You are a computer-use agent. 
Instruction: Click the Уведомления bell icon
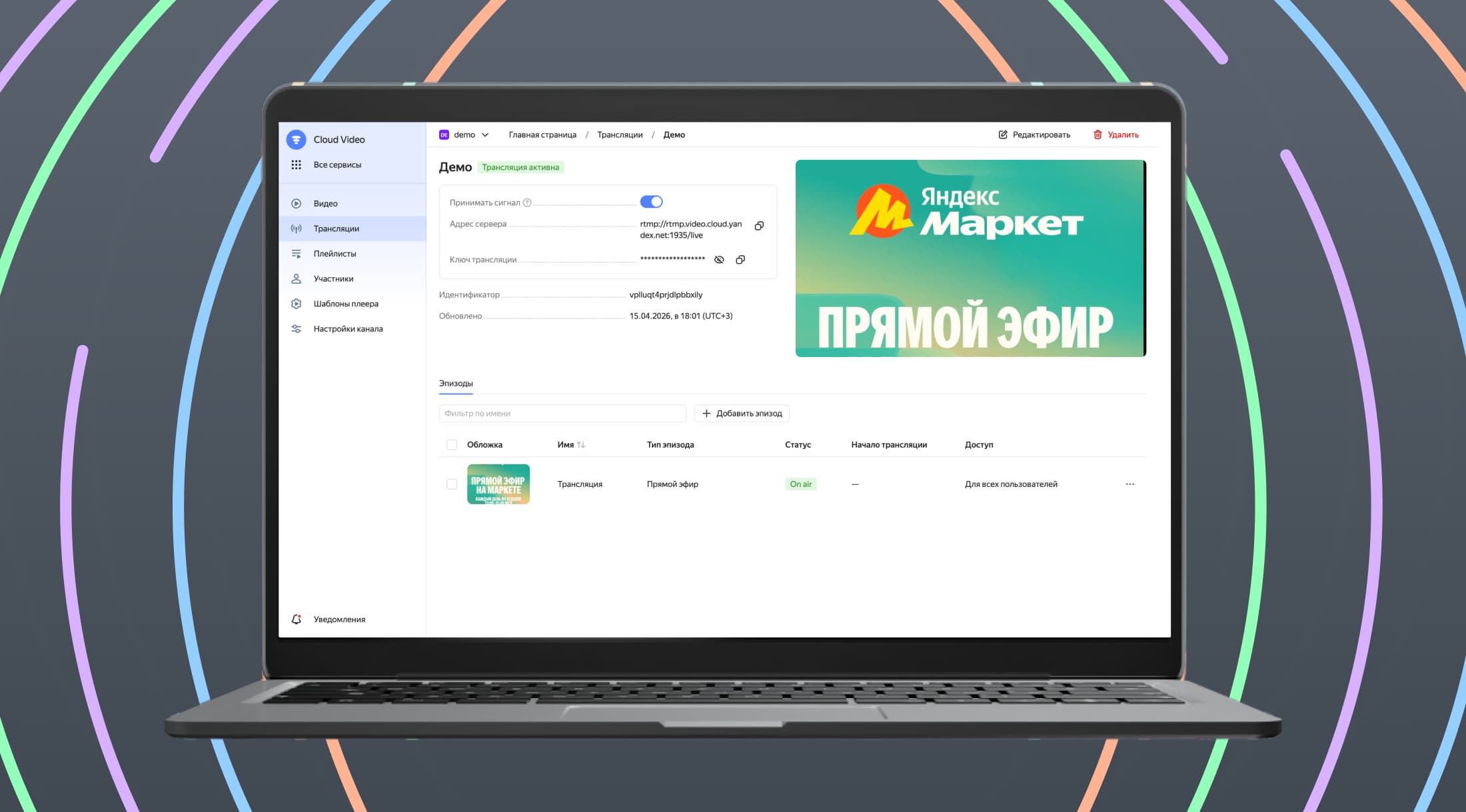pyautogui.click(x=297, y=619)
